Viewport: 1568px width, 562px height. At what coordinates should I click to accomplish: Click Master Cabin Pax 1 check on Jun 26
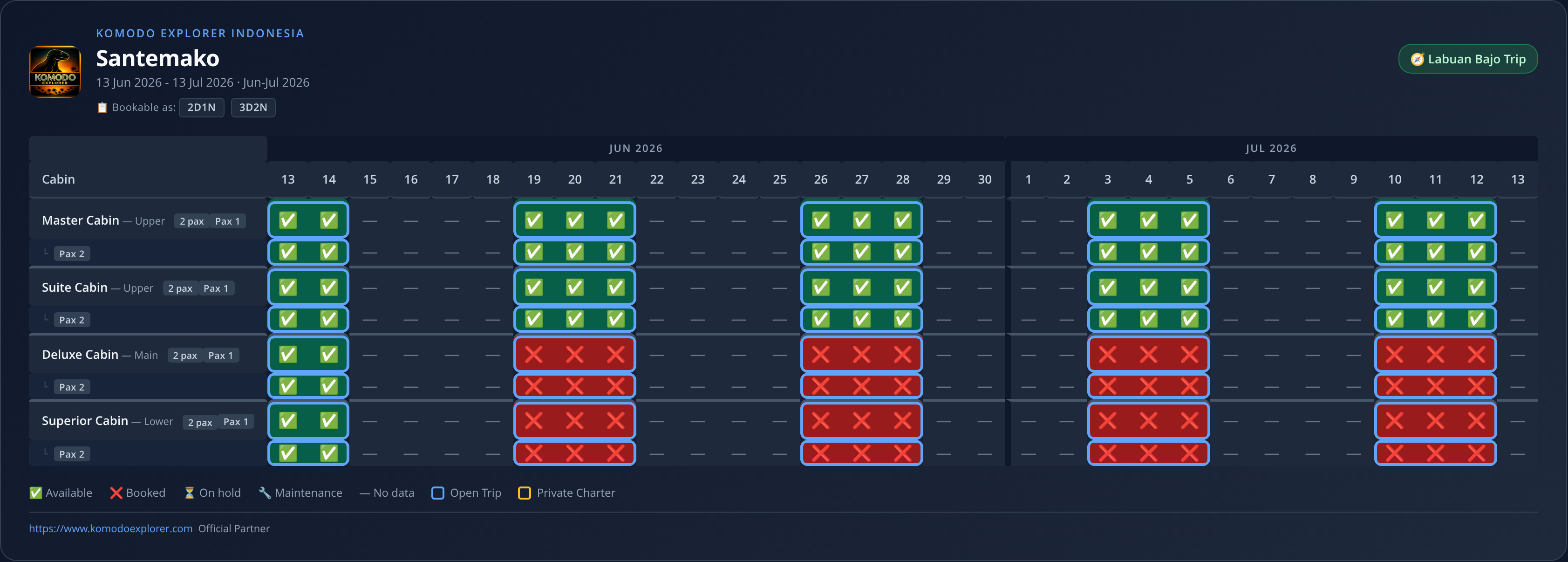point(820,220)
